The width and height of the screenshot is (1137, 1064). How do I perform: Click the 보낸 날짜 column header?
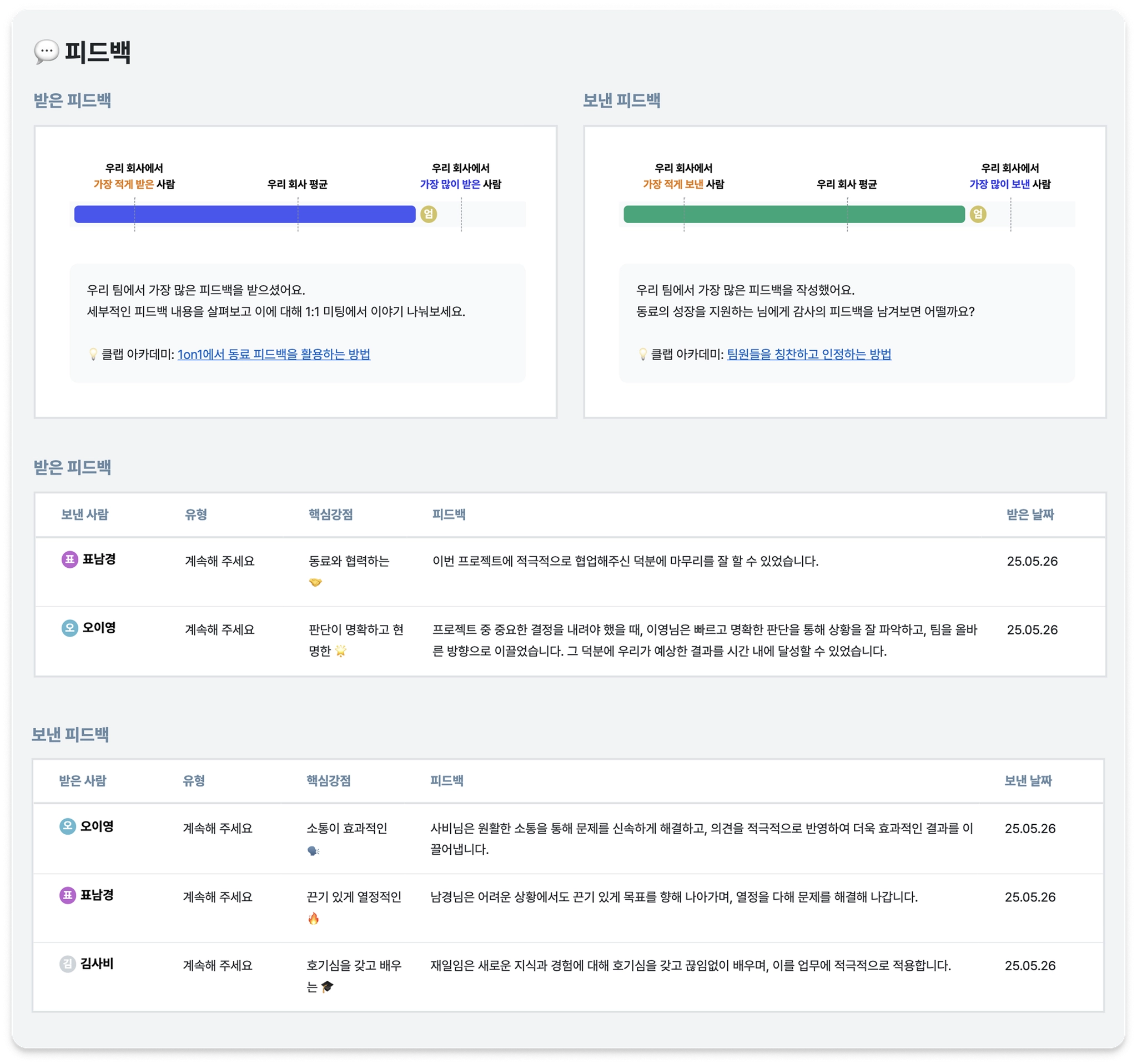coord(1028,780)
